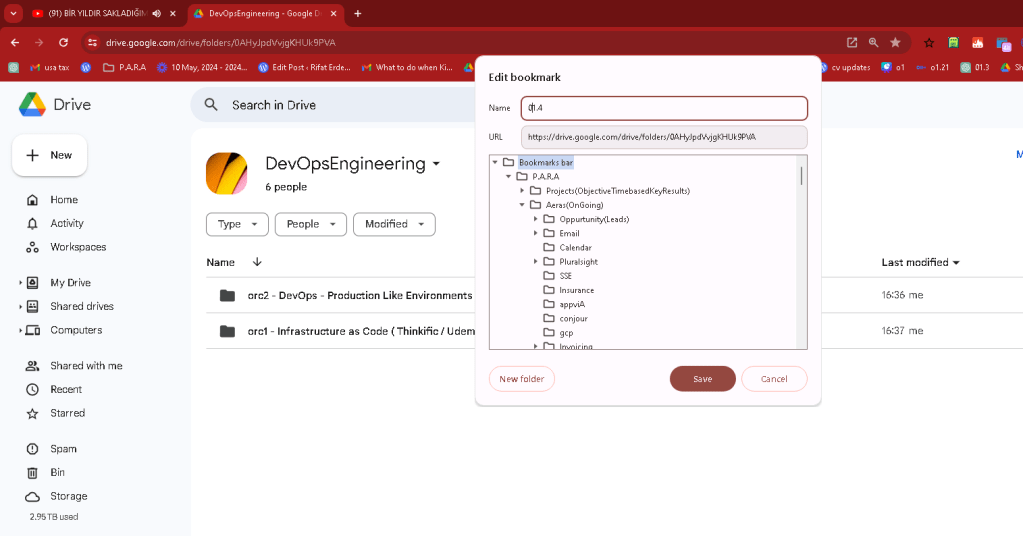Open Starred in Drive sidebar
The width and height of the screenshot is (1023, 536).
coord(67,413)
